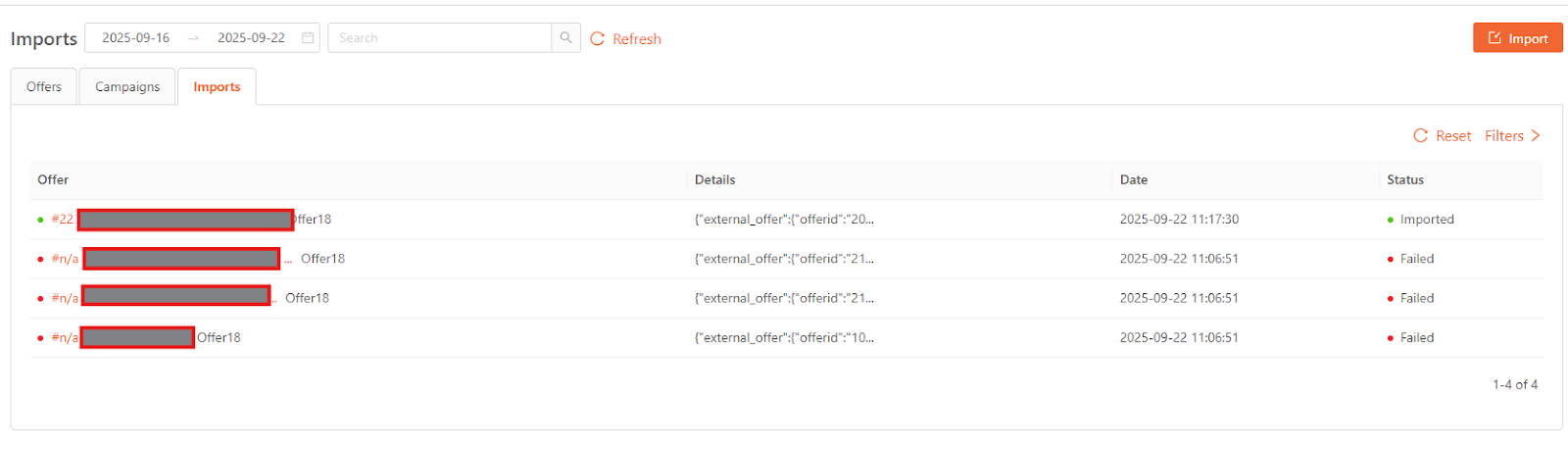Open the calendar icon in date range
The width and height of the screenshot is (1568, 451).
308,38
